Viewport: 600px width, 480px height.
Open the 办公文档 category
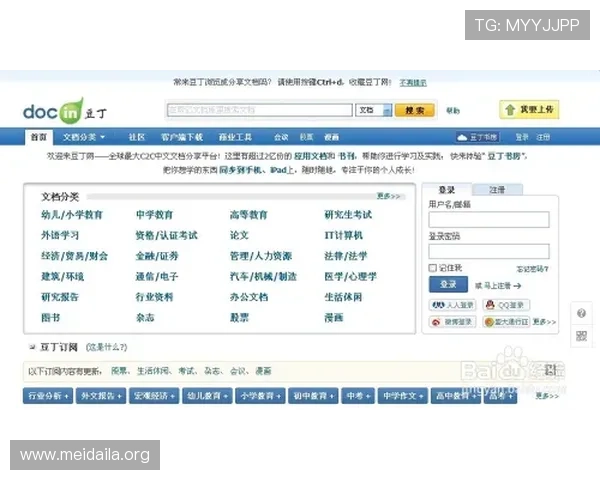(x=249, y=297)
